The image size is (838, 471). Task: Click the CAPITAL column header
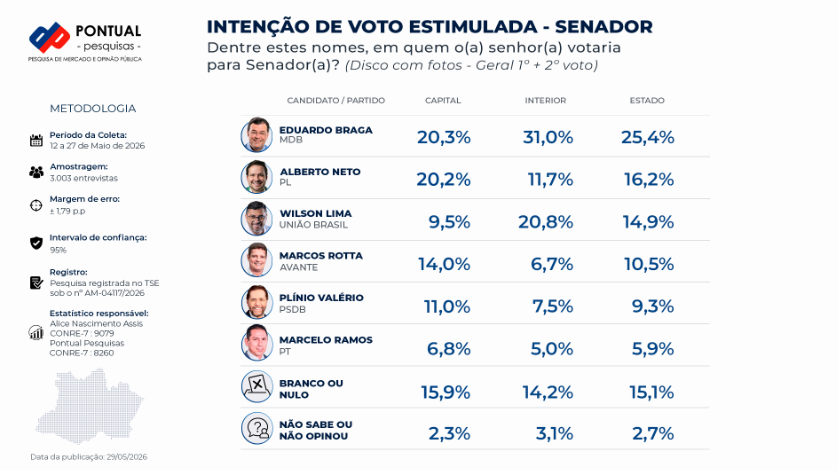[x=443, y=101]
